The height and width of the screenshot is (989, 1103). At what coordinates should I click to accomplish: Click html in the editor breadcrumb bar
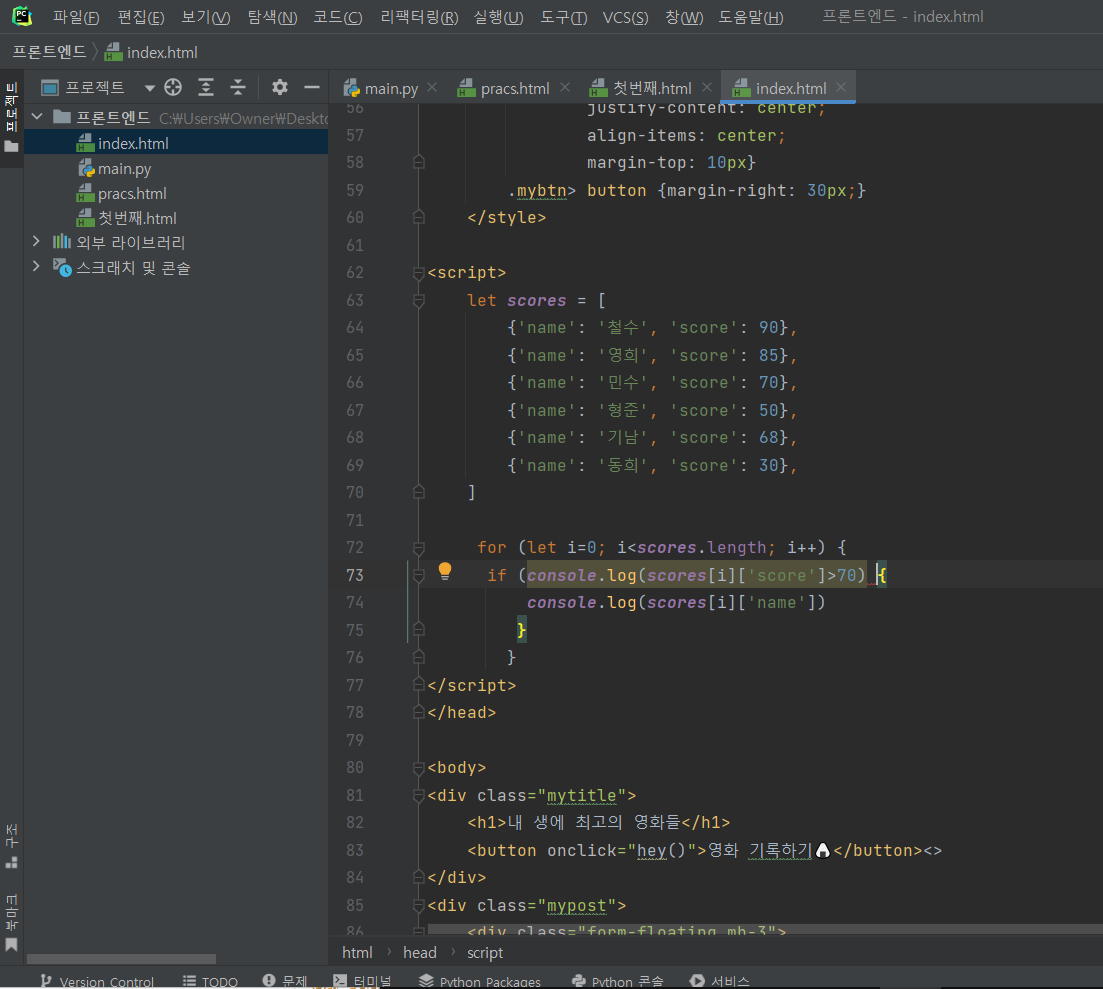(357, 952)
